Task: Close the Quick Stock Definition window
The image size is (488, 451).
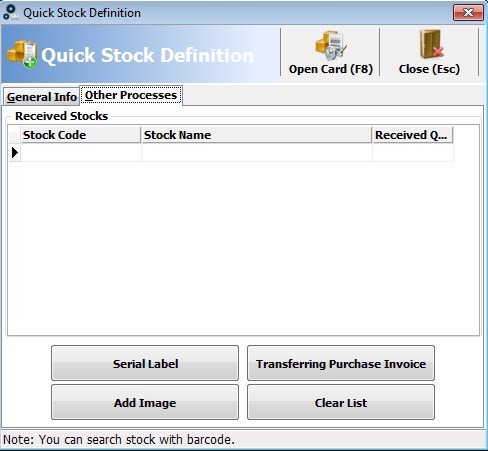Action: pyautogui.click(x=468, y=13)
